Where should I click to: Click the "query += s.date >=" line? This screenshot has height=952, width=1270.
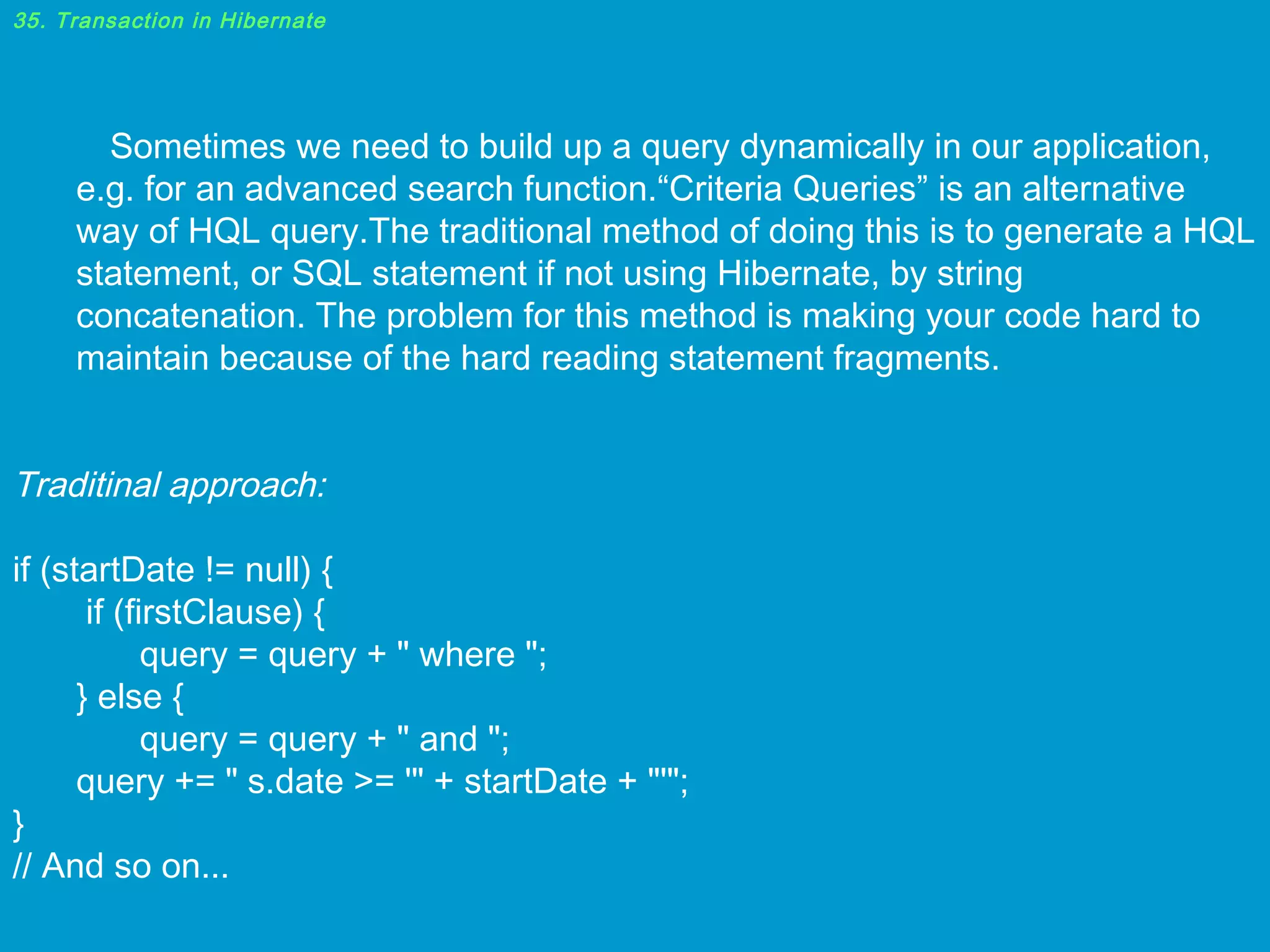pos(381,782)
